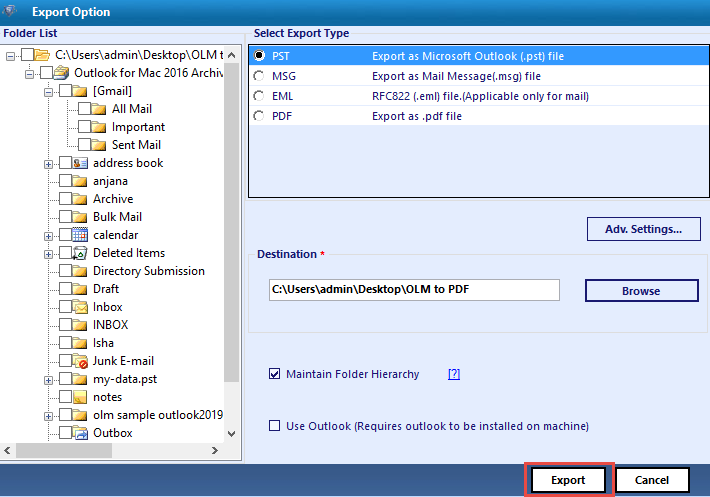Click the Junk E-mail folder icon

coord(81,361)
